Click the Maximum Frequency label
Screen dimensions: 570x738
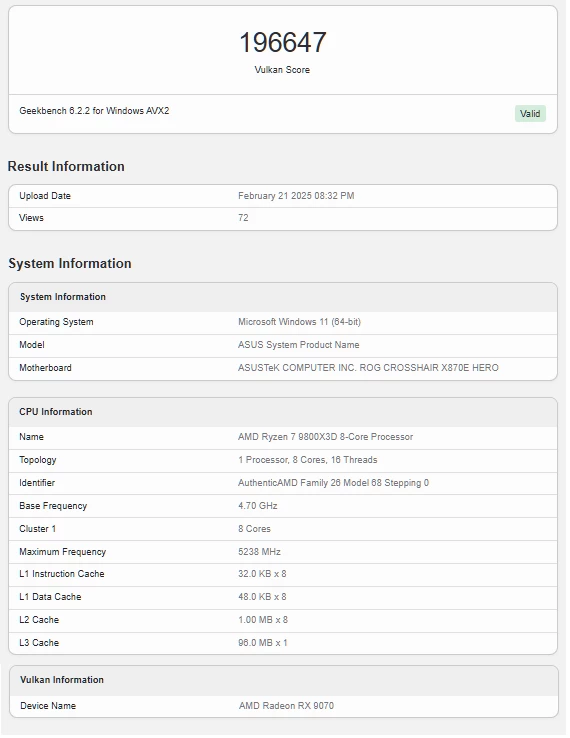[x=62, y=552]
